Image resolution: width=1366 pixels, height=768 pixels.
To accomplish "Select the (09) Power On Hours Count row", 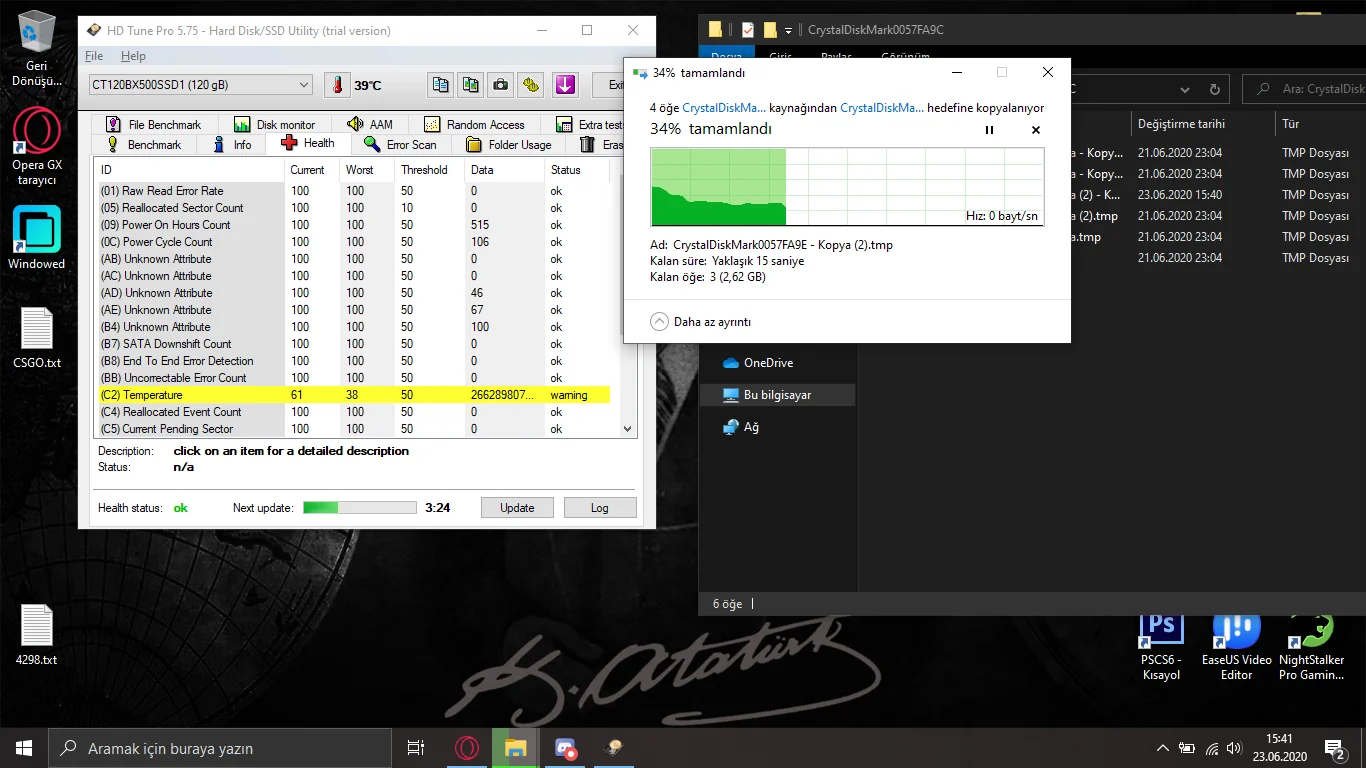I will [352, 225].
